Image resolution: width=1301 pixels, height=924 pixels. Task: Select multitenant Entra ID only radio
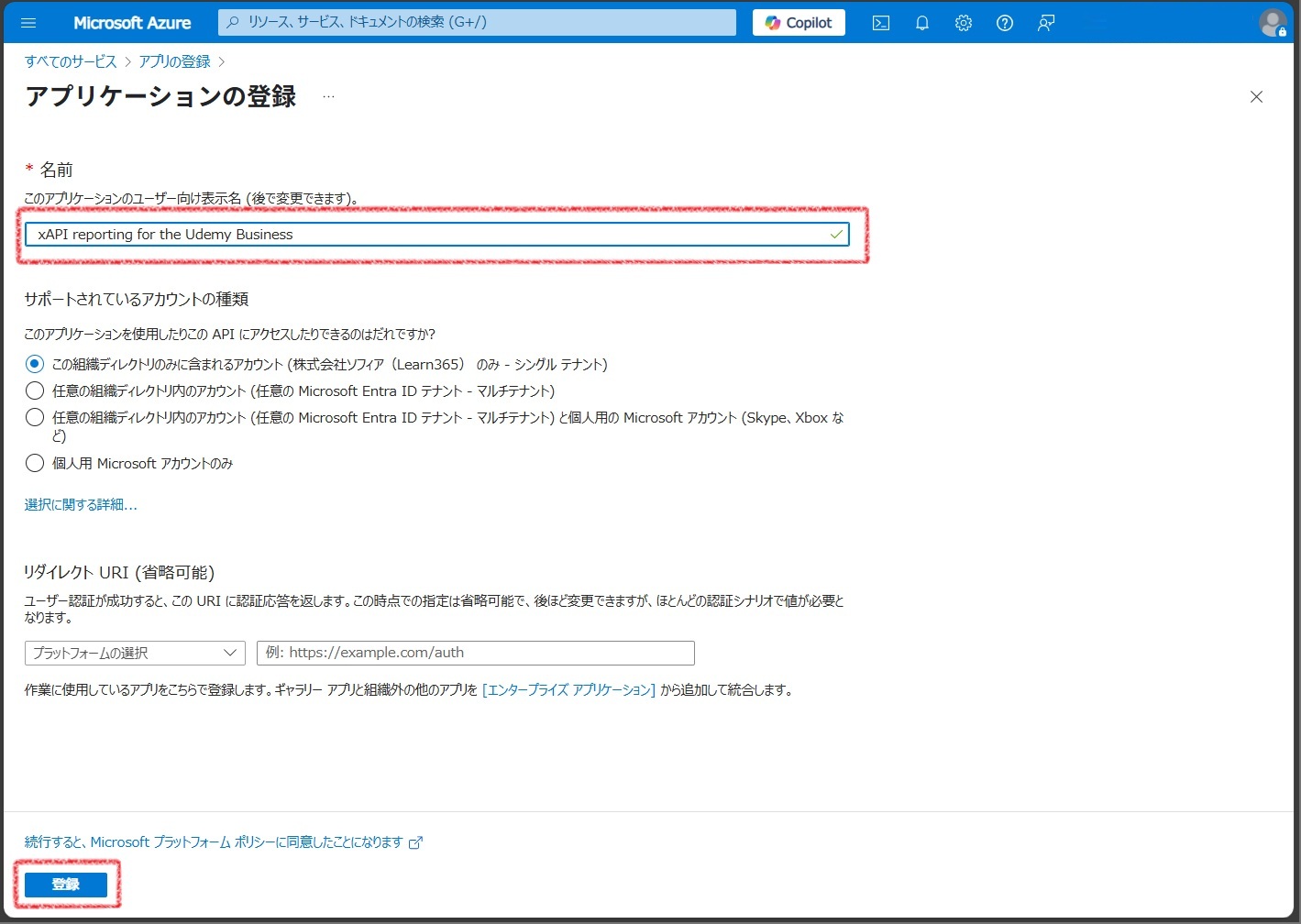[x=35, y=390]
